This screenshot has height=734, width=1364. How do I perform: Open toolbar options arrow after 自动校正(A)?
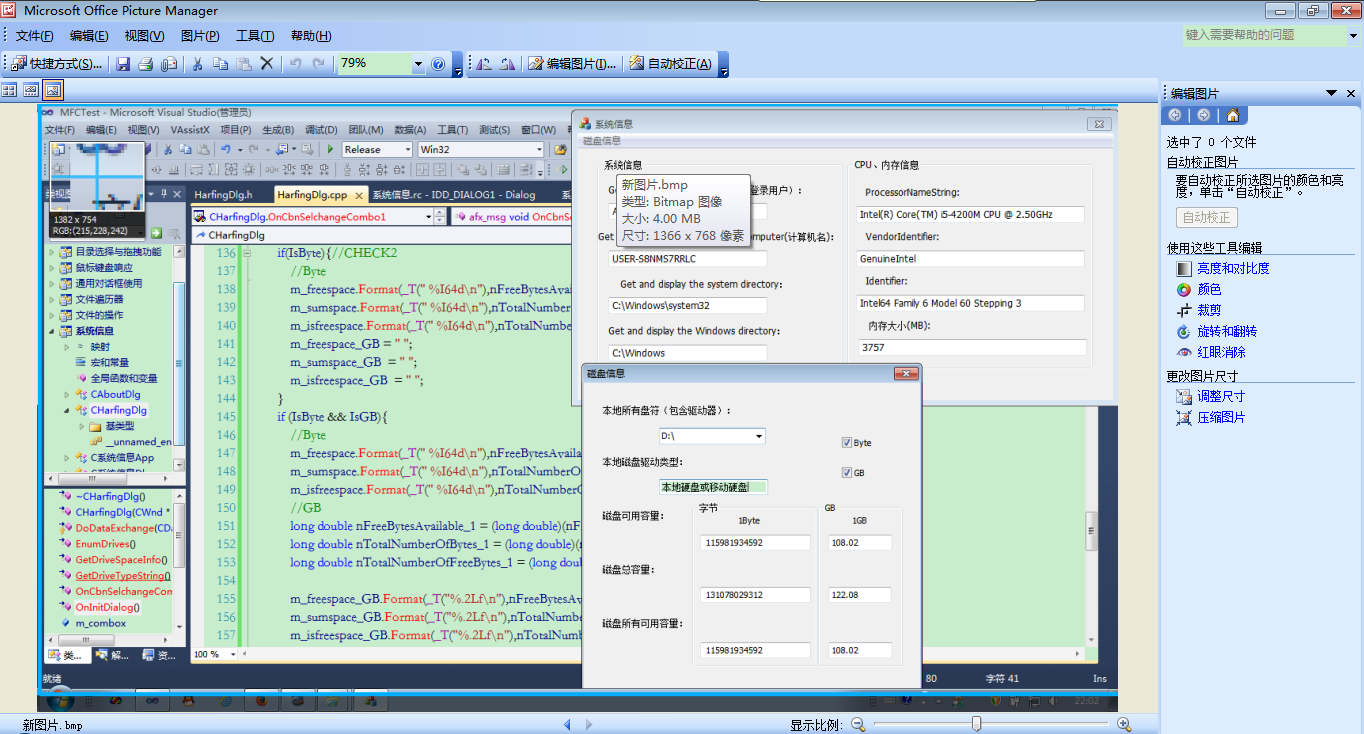click(723, 66)
